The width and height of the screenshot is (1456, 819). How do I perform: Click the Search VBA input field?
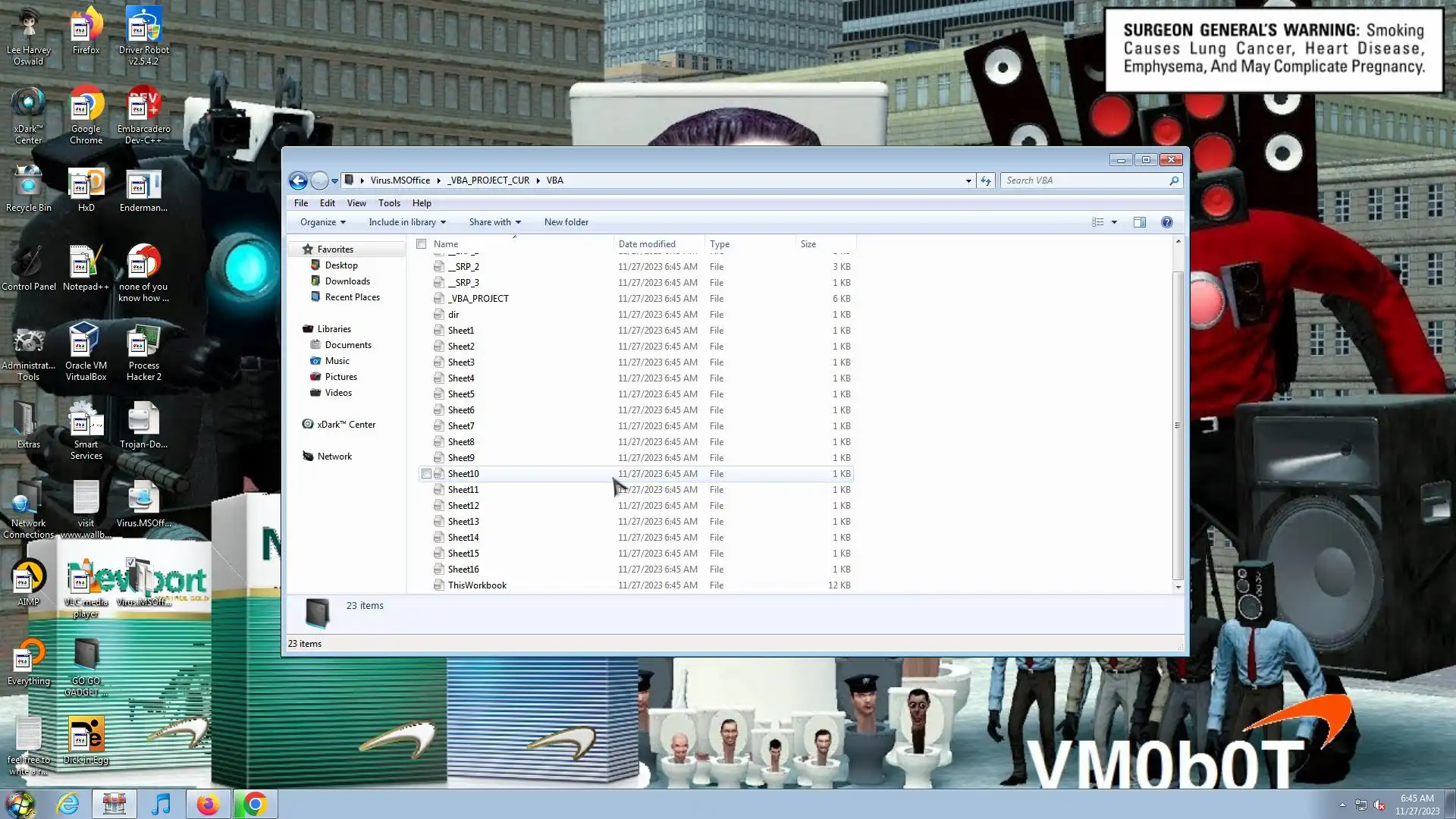pyautogui.click(x=1084, y=180)
